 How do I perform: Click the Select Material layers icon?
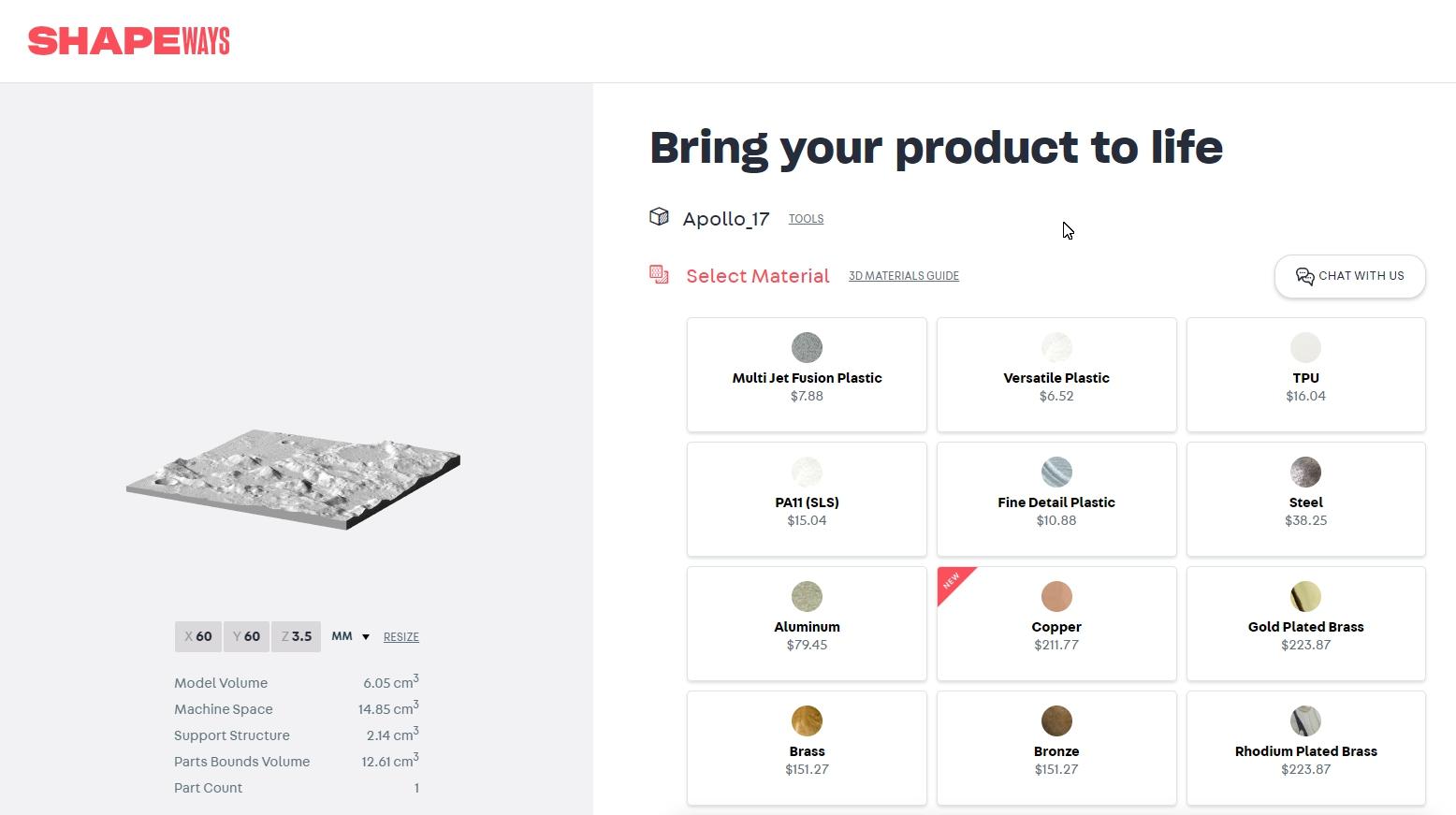(659, 275)
